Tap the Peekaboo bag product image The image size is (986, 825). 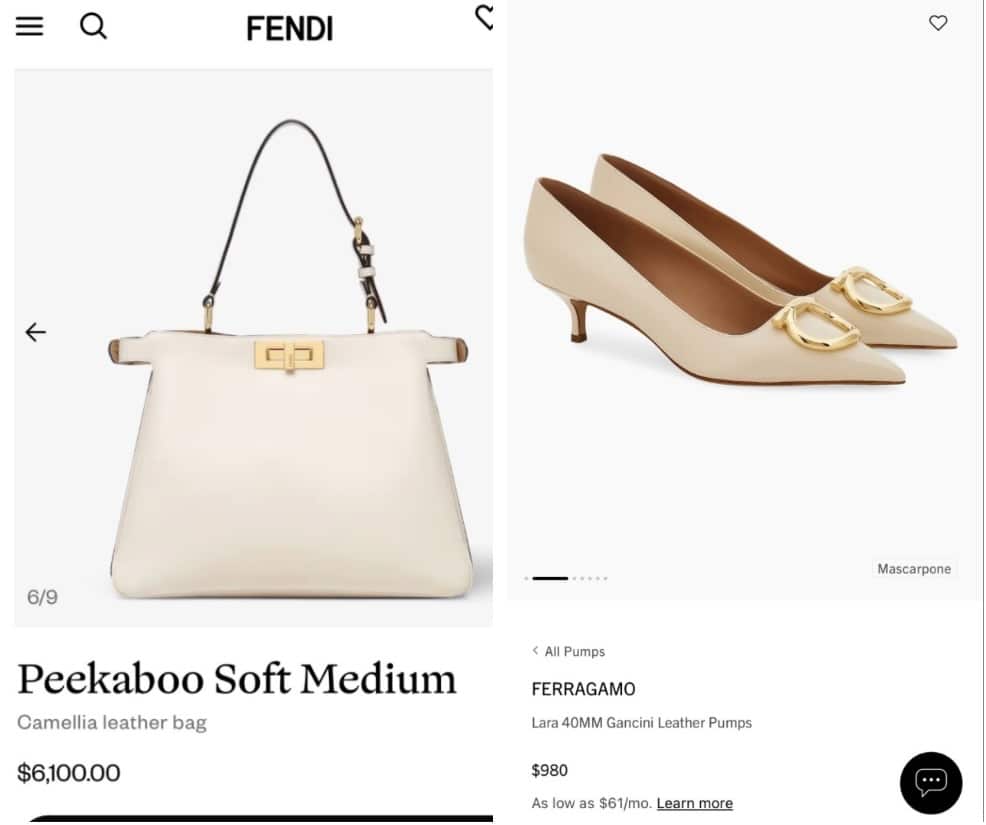tap(290, 400)
